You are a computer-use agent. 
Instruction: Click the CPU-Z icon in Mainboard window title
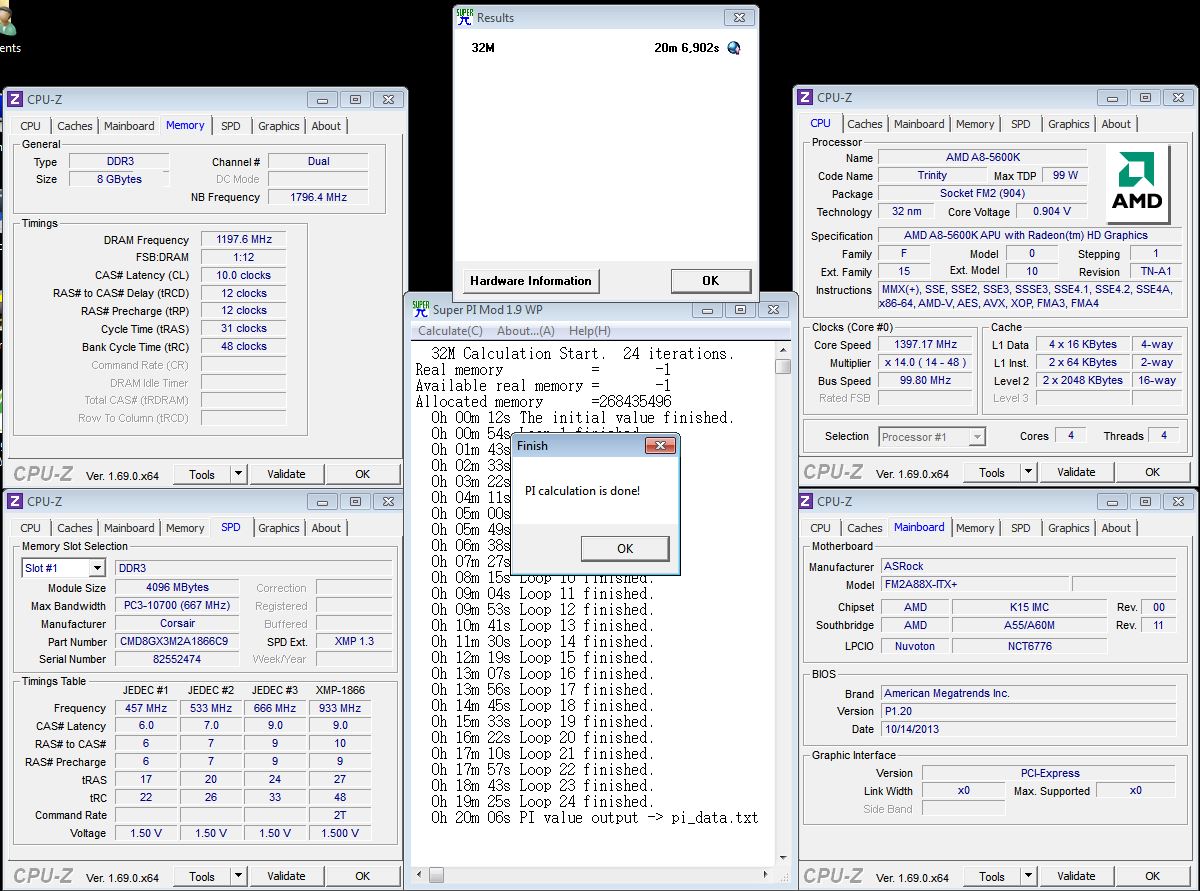point(805,501)
